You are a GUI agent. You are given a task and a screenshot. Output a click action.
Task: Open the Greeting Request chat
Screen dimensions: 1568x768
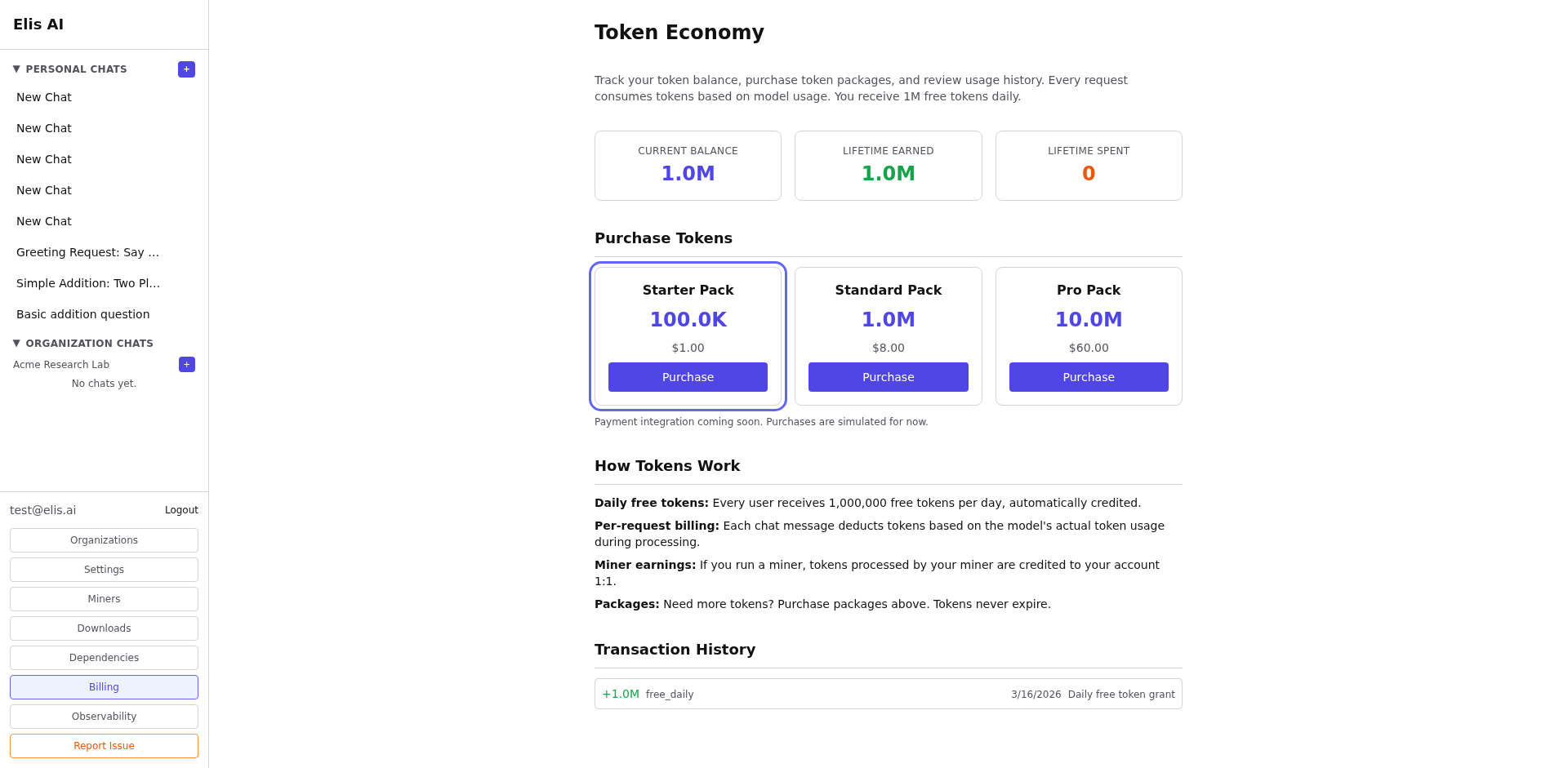point(87,252)
